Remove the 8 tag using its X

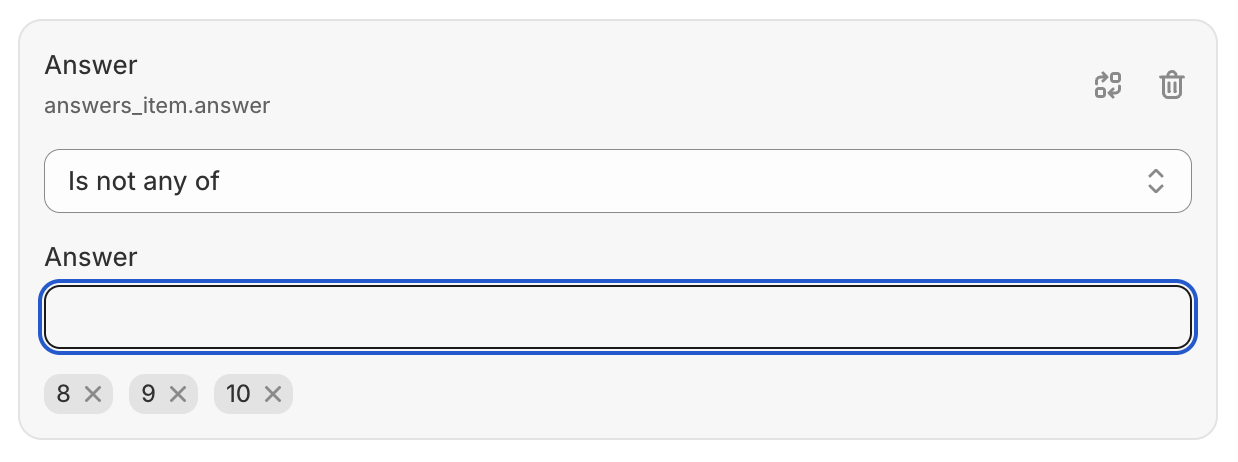pyautogui.click(x=93, y=394)
